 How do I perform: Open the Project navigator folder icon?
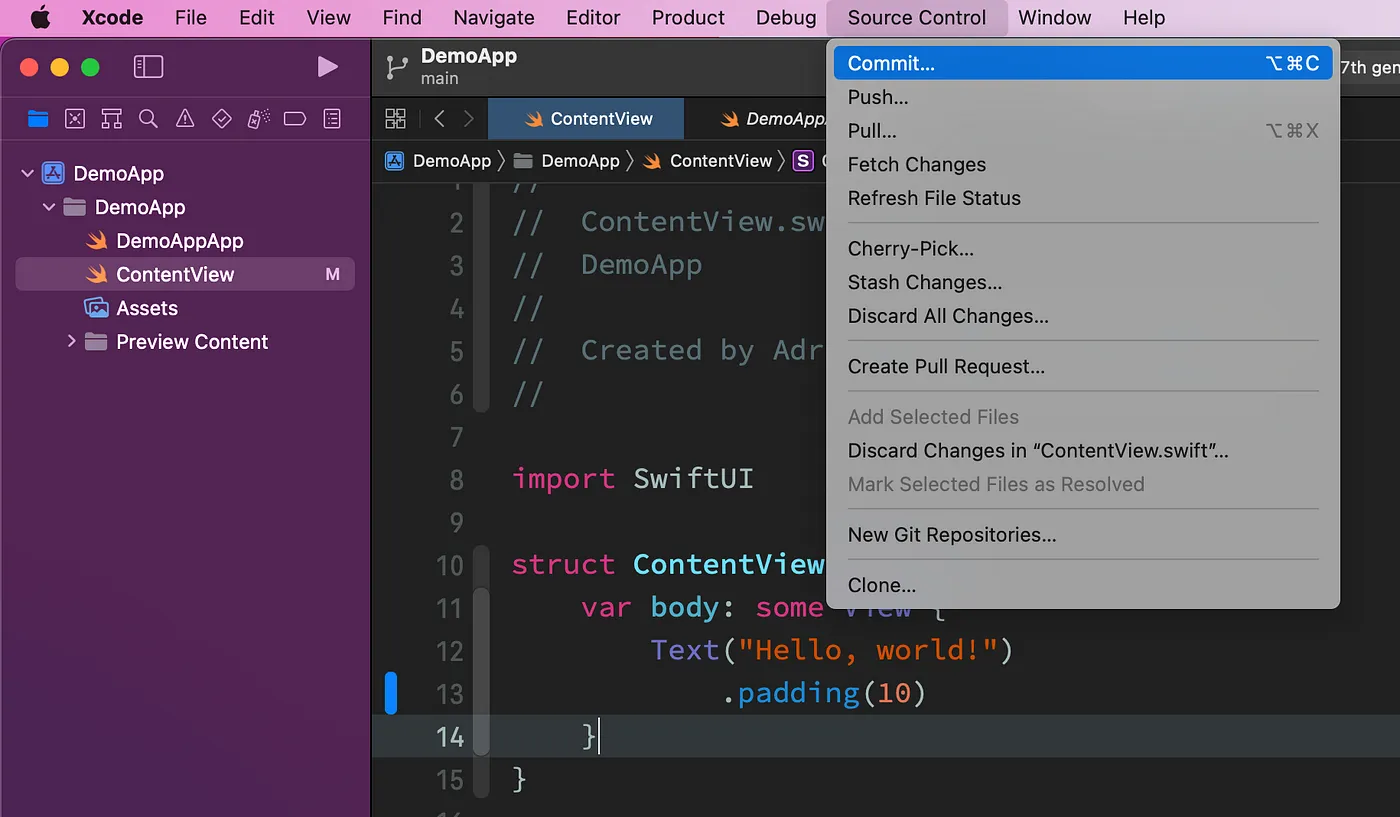[x=38, y=119]
